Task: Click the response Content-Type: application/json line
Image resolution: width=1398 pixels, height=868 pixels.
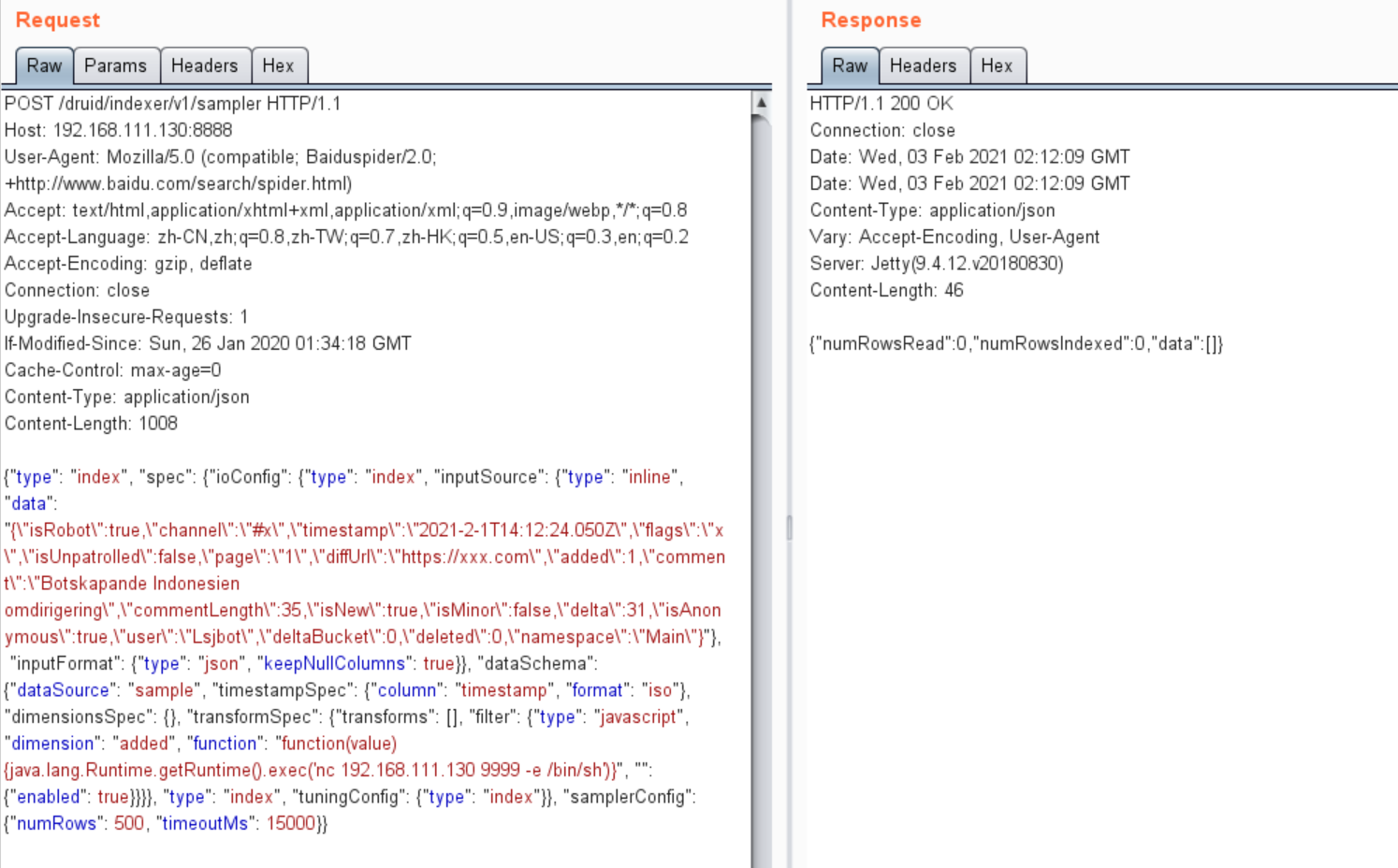Action: pos(932,210)
